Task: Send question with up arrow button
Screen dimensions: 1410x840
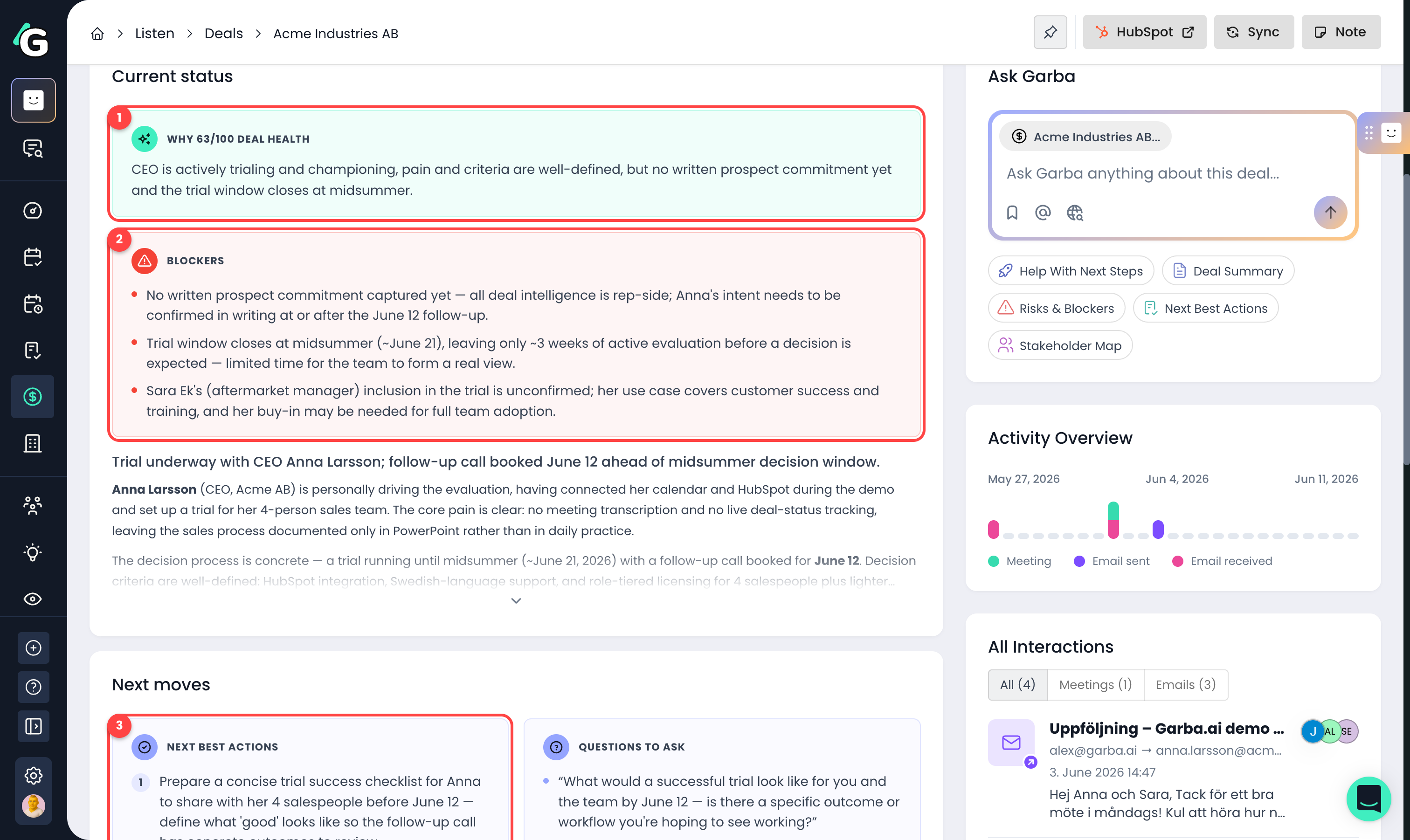Action: (x=1330, y=213)
